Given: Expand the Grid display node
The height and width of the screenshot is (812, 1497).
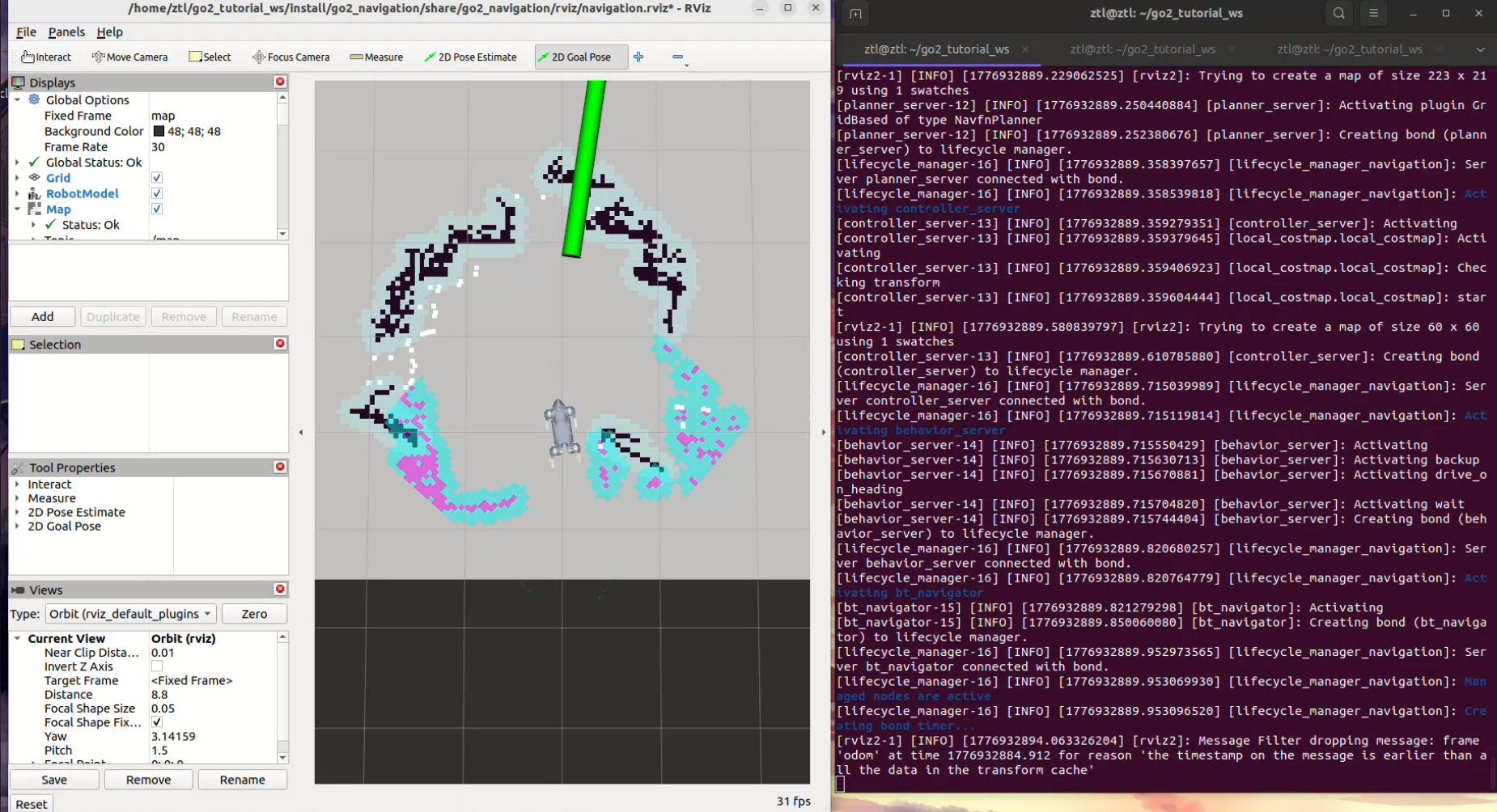Looking at the screenshot, I should 17,178.
